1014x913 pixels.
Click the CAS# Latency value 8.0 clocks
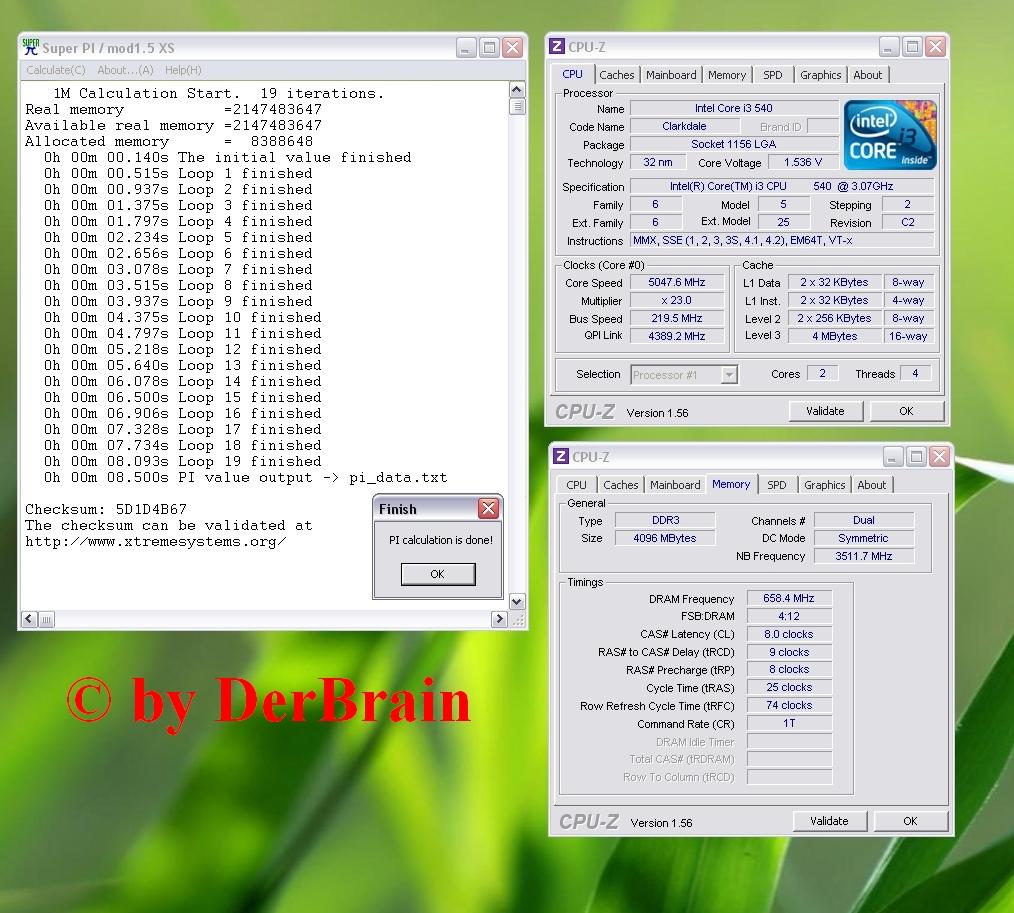pyautogui.click(x=789, y=634)
